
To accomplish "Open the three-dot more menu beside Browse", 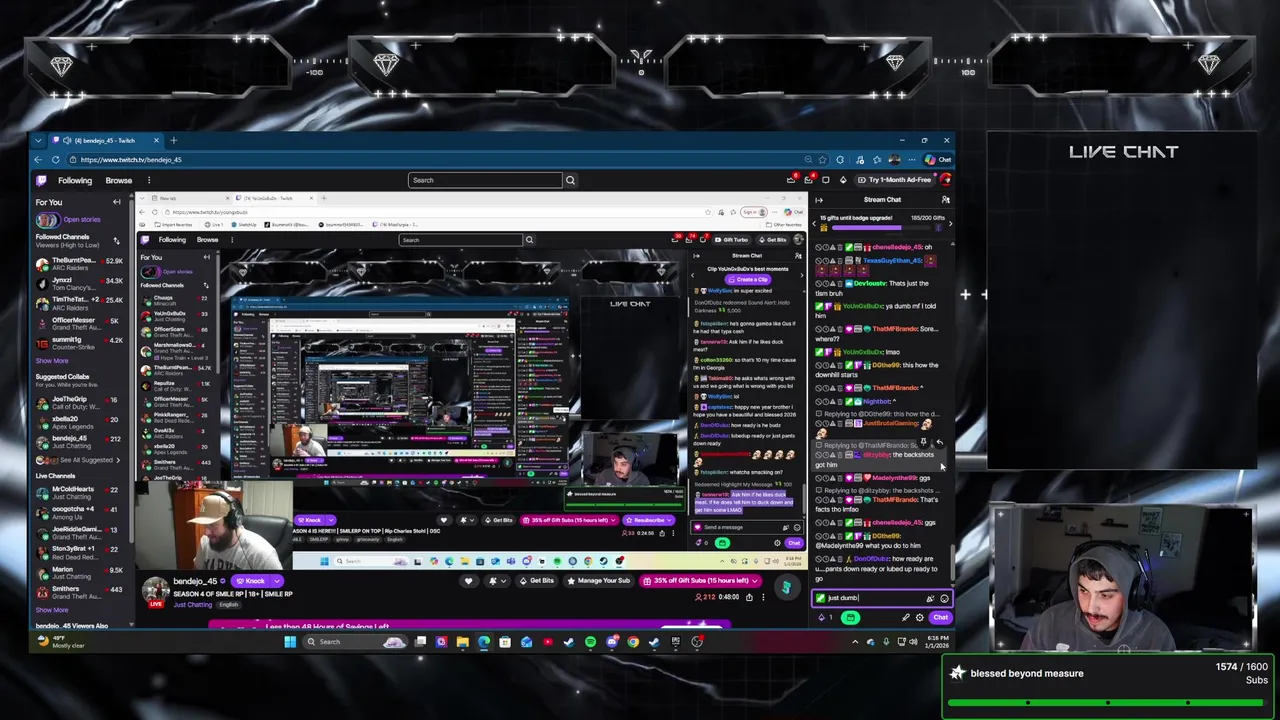I will tap(148, 181).
